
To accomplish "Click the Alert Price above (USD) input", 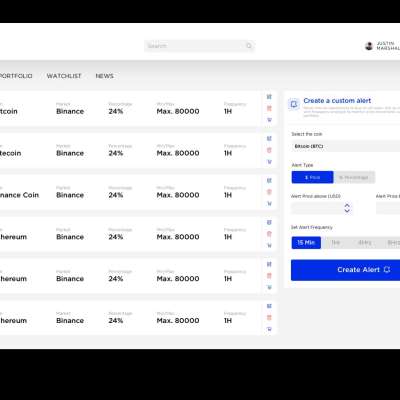I will point(322,208).
